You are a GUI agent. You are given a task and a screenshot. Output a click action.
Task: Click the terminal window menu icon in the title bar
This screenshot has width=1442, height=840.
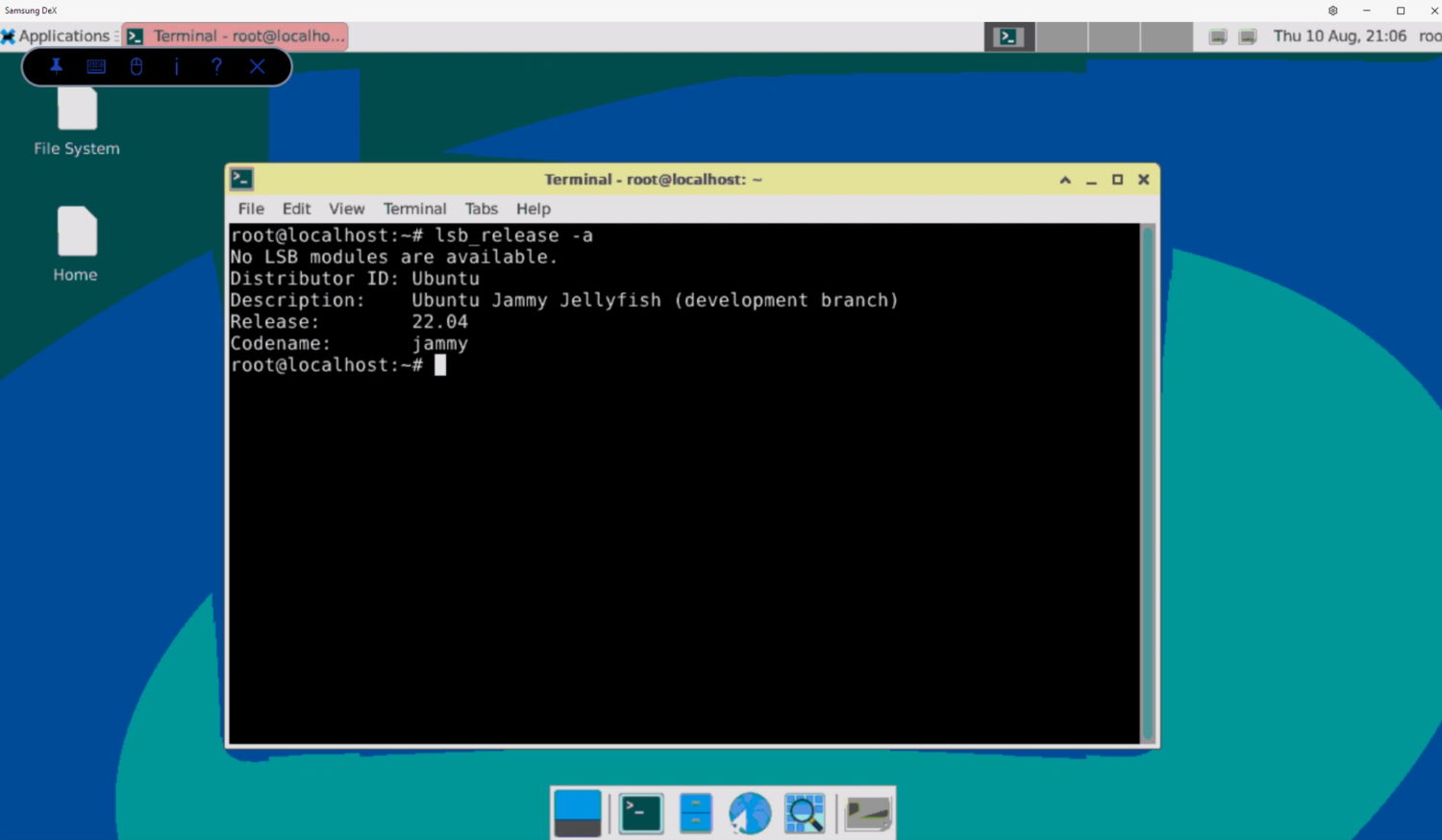[241, 179]
